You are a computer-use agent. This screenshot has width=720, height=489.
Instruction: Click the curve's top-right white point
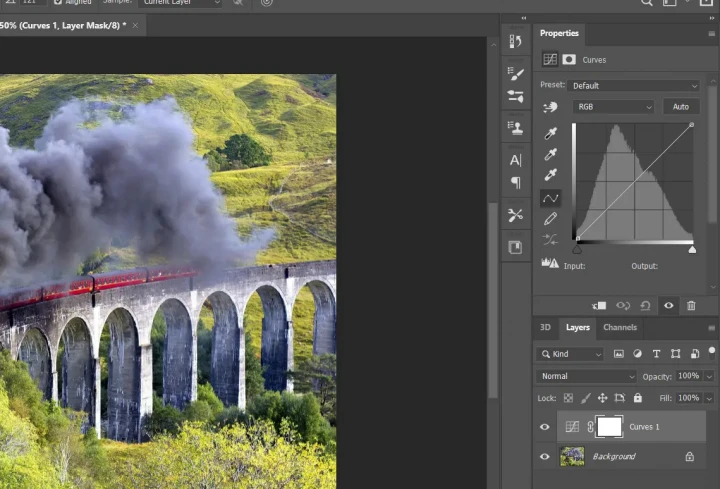[692, 125]
